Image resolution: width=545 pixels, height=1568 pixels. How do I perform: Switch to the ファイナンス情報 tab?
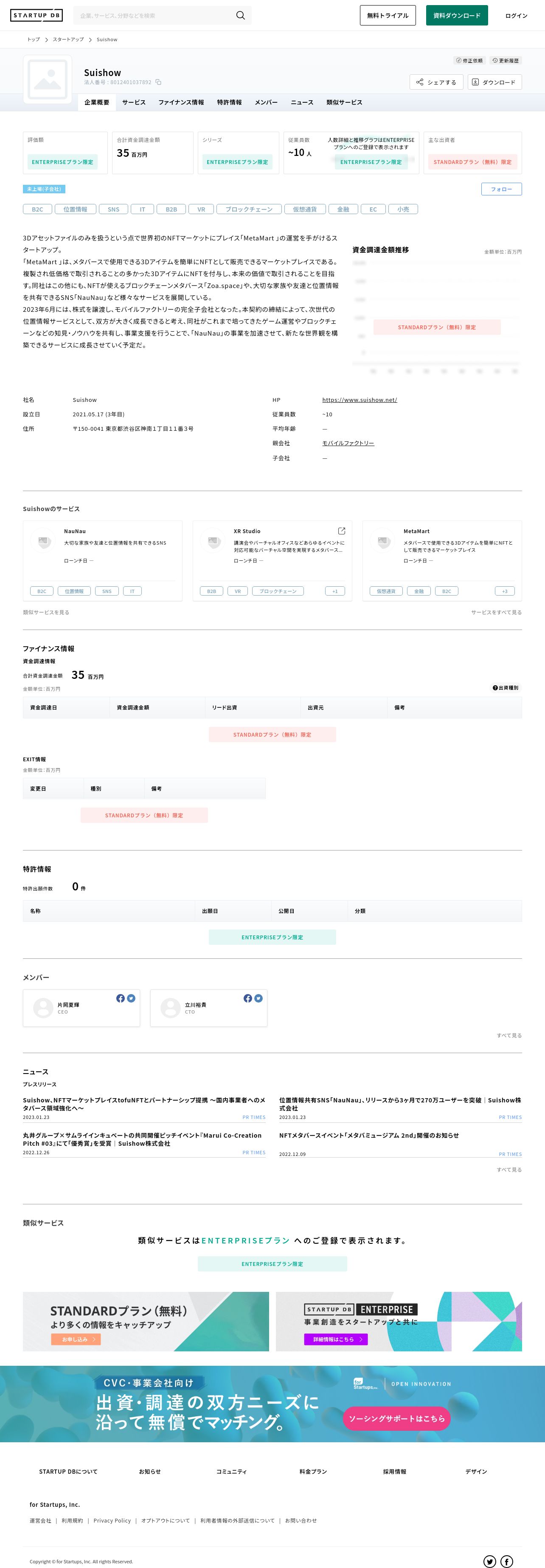coord(181,102)
